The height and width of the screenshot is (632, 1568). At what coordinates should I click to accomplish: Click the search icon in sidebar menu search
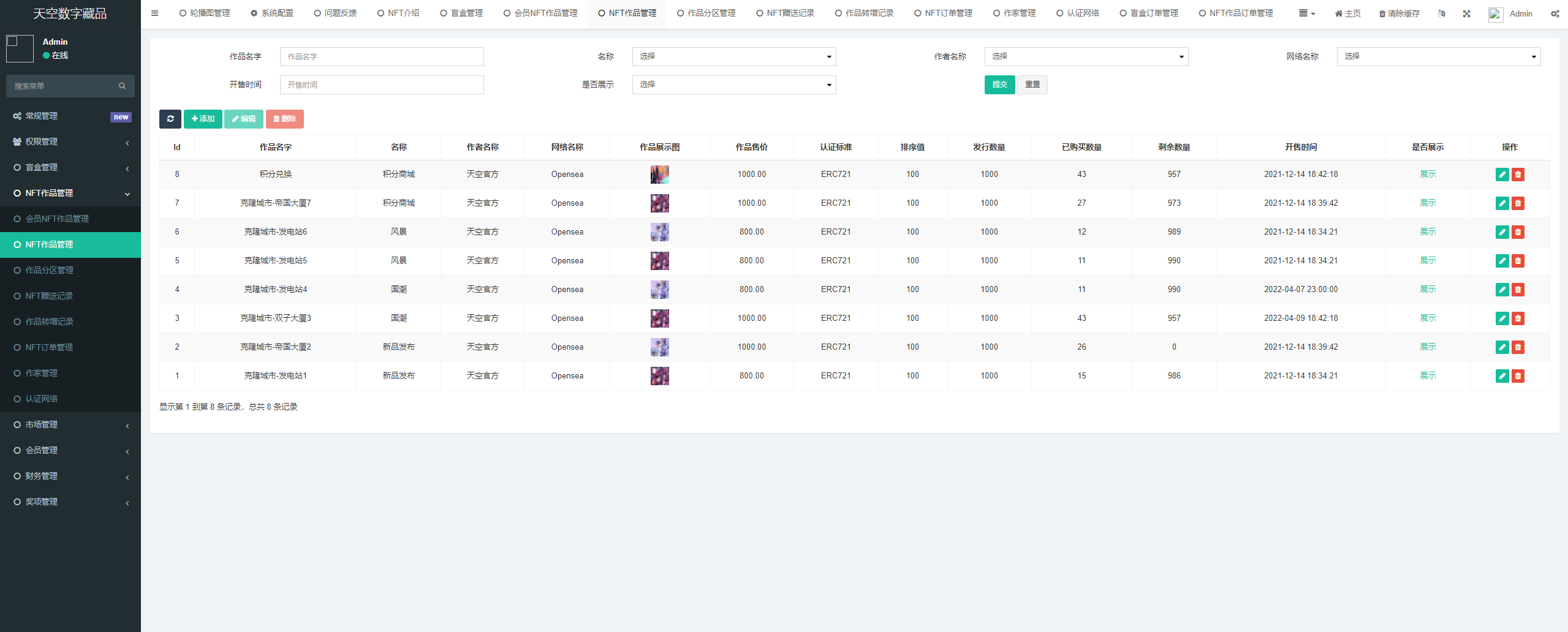pyautogui.click(x=123, y=86)
